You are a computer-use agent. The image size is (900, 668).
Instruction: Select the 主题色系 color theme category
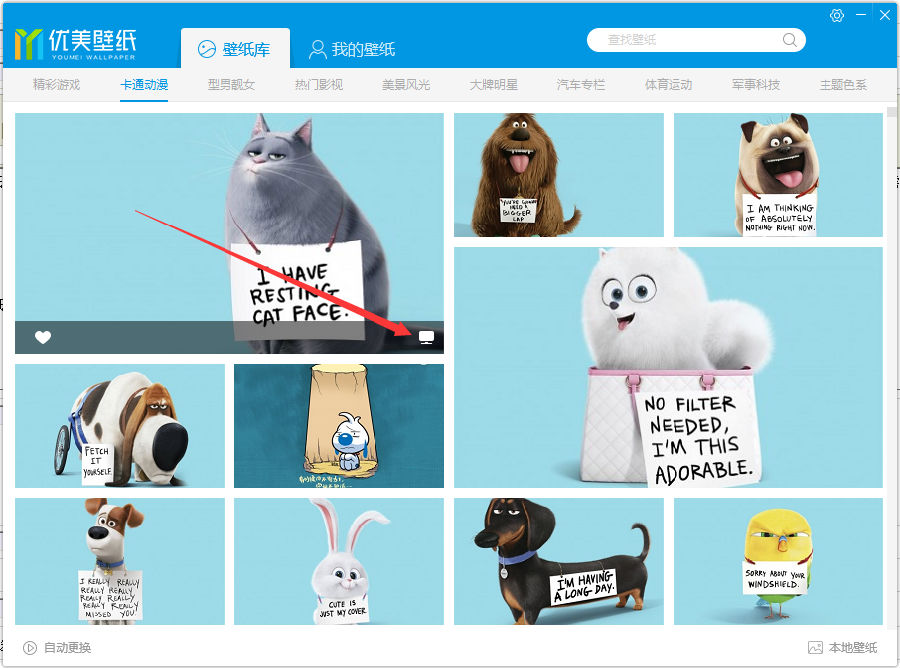tap(843, 85)
